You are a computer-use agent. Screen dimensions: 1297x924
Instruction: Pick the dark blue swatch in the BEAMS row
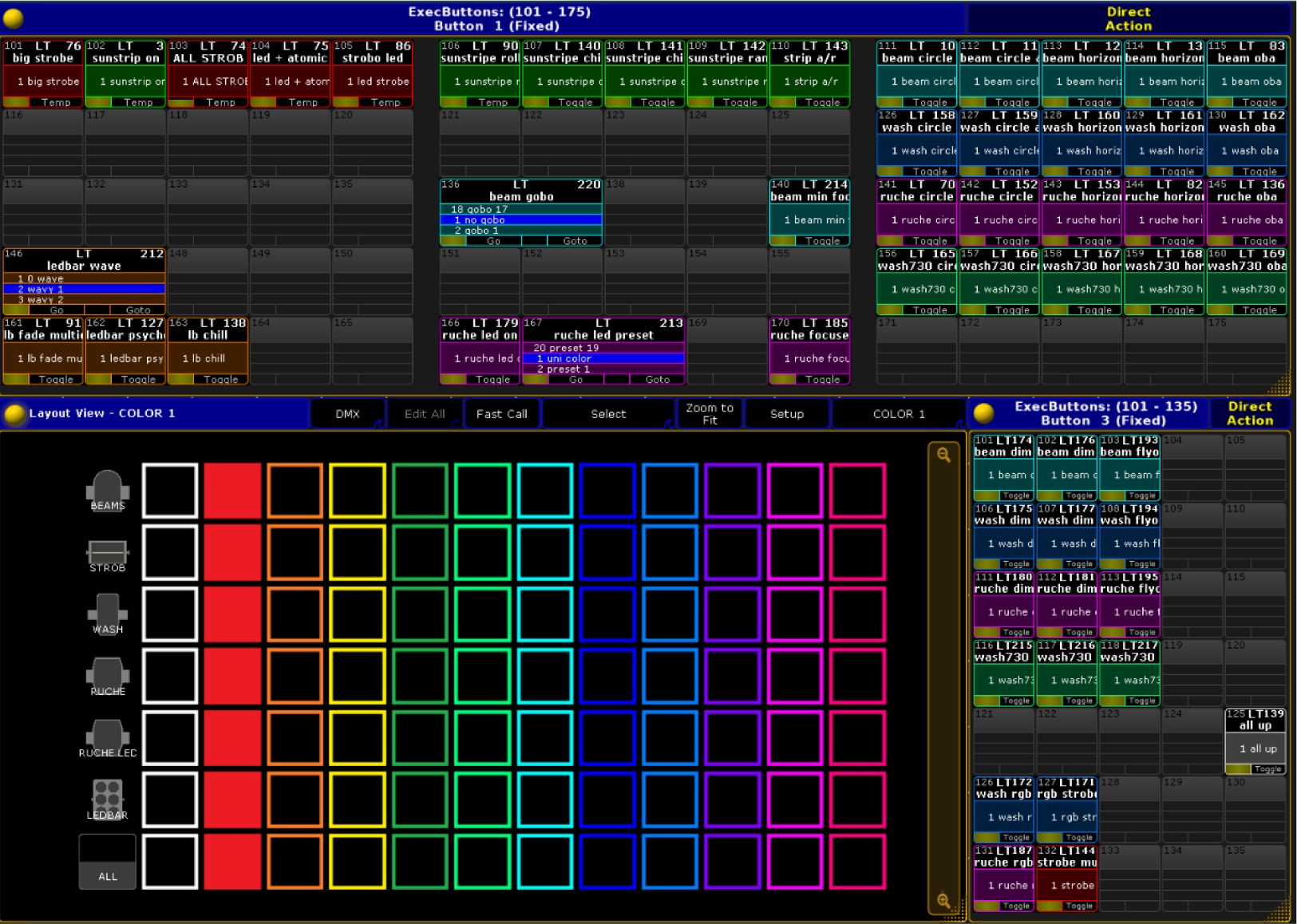[x=607, y=490]
